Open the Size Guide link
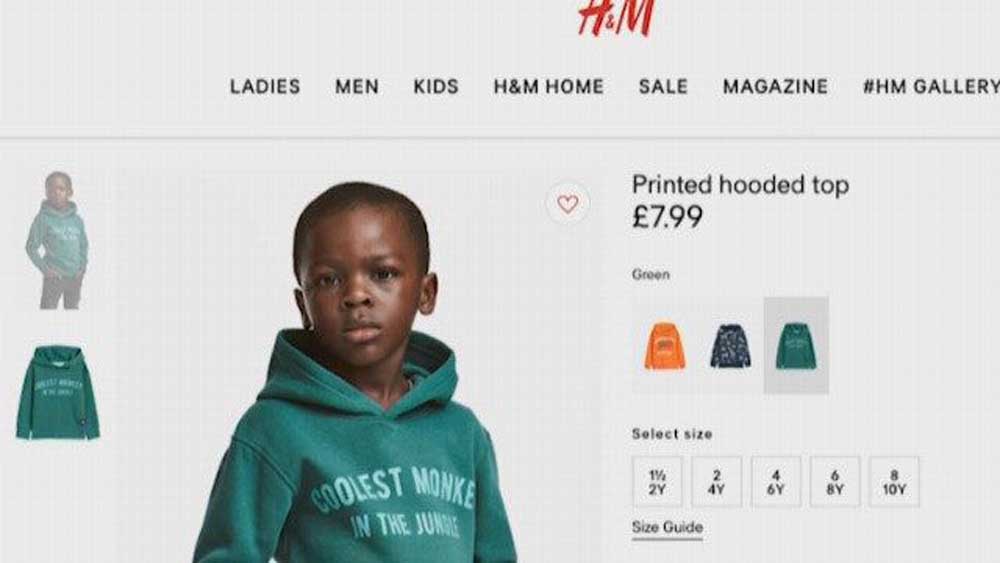Viewport: 1000px width, 563px height. [x=667, y=528]
